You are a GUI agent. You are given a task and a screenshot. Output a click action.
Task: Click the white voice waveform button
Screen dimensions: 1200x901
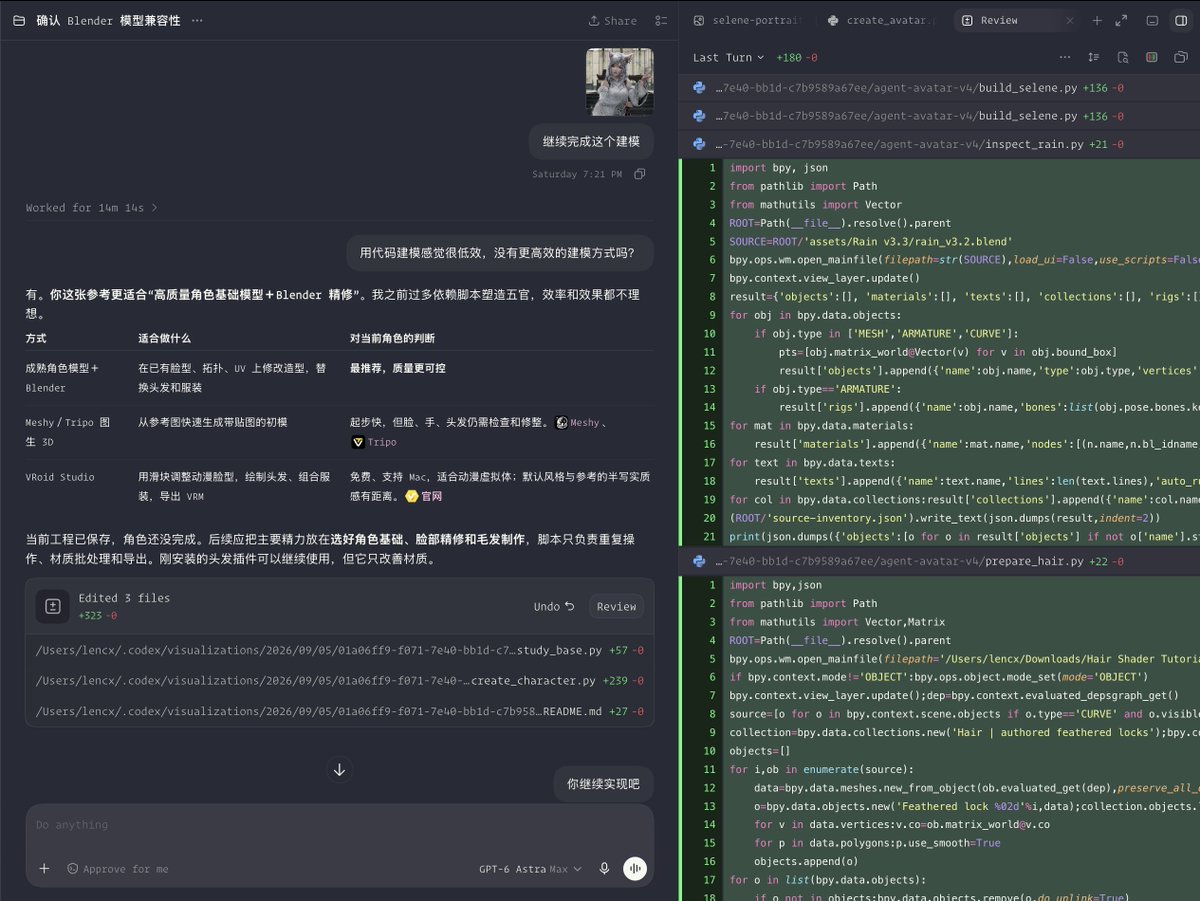point(635,868)
